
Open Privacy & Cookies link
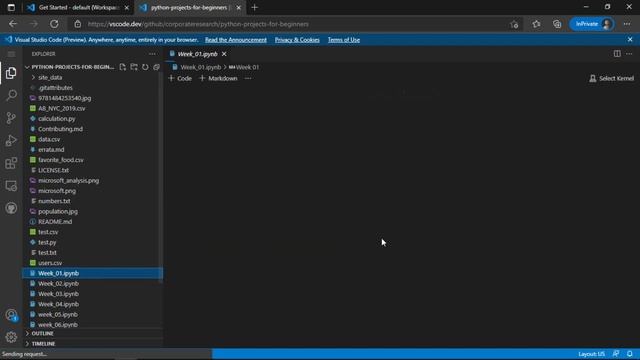click(x=297, y=40)
